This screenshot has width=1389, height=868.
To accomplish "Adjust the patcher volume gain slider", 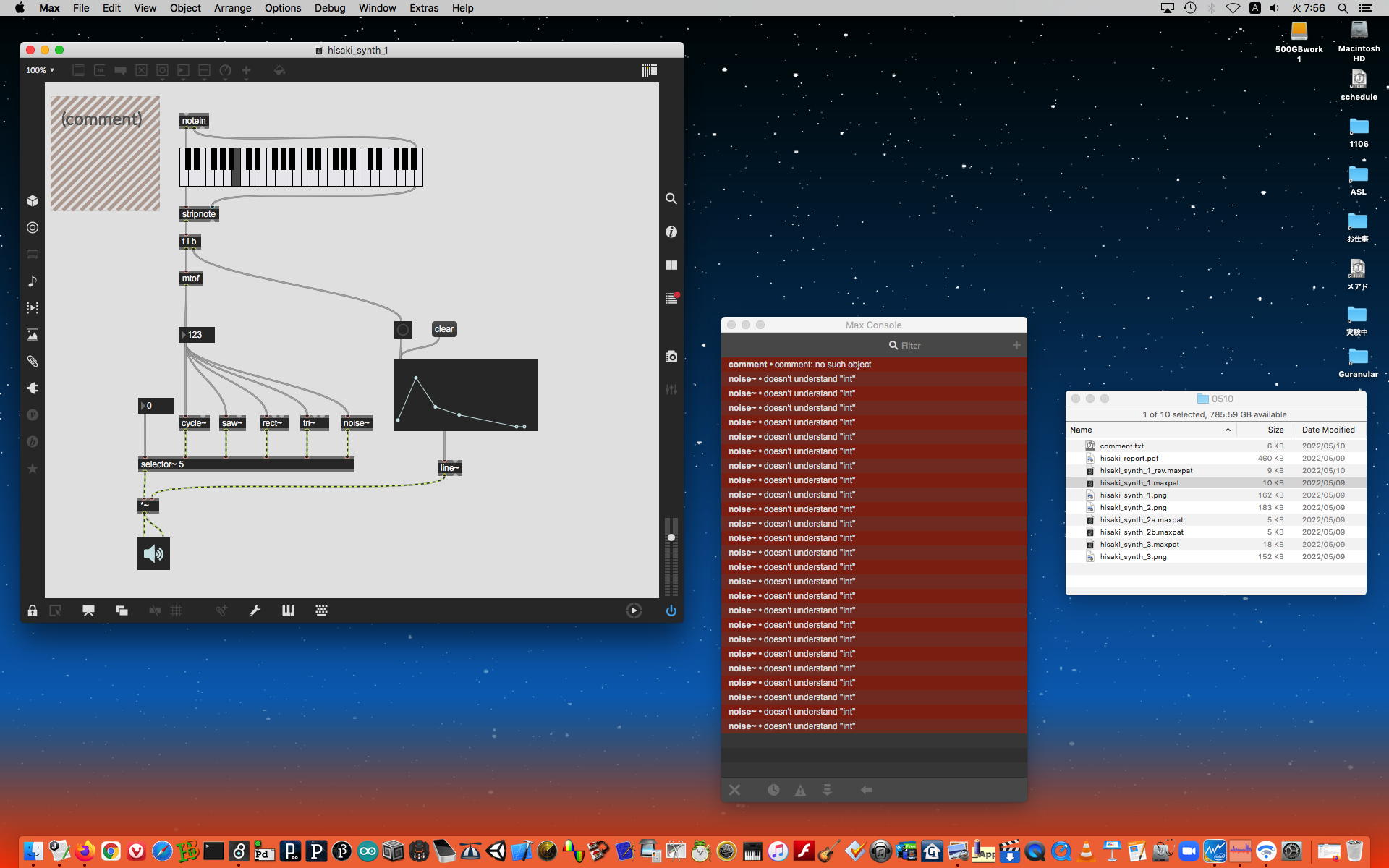I will (671, 537).
